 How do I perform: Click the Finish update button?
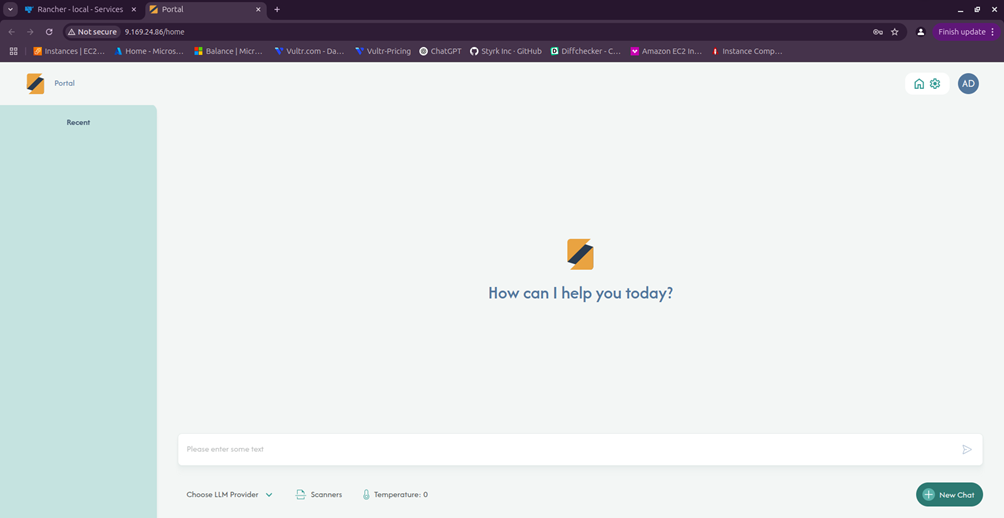(x=966, y=32)
